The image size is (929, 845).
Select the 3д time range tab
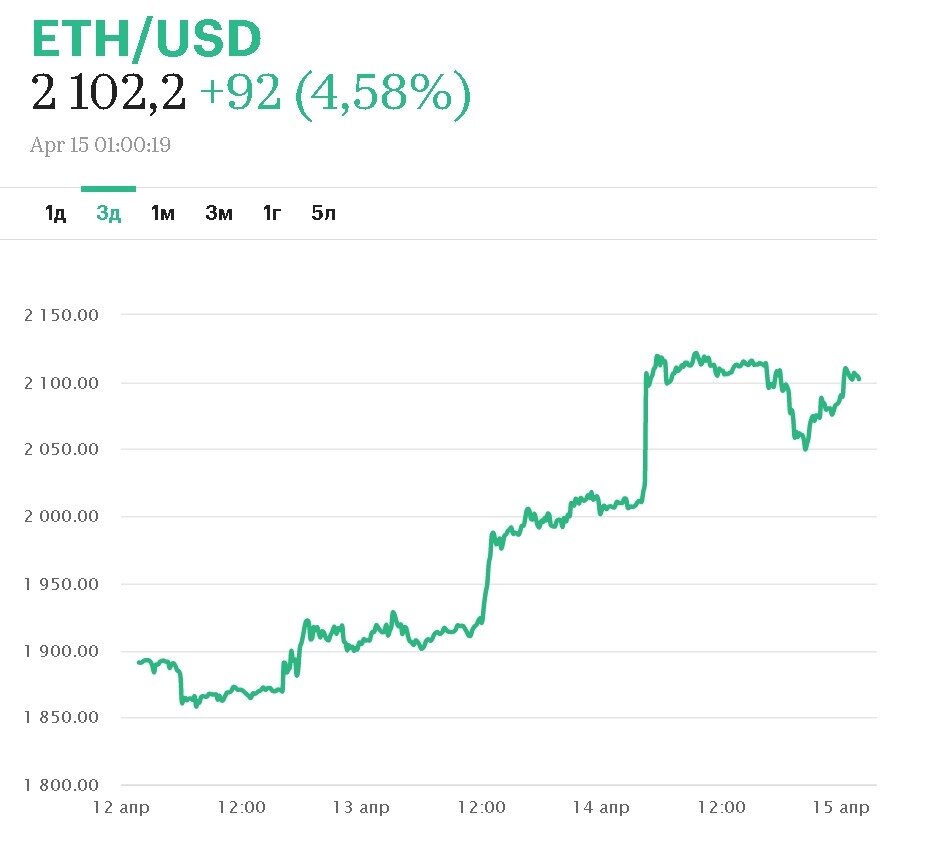[x=108, y=213]
